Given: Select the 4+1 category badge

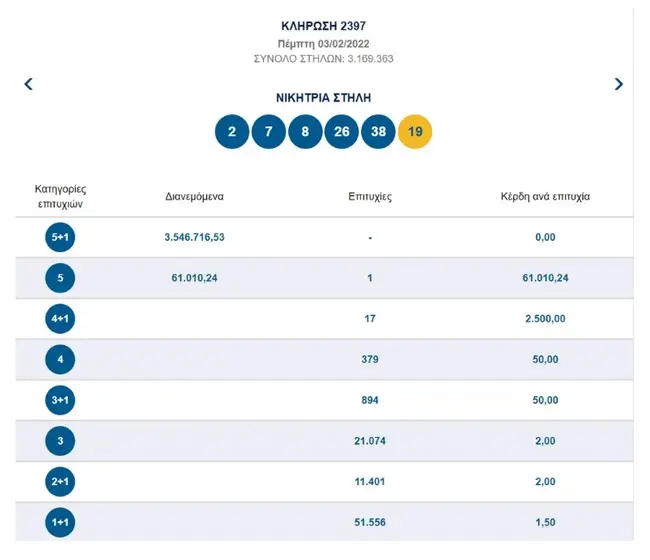Looking at the screenshot, I should tap(60, 319).
